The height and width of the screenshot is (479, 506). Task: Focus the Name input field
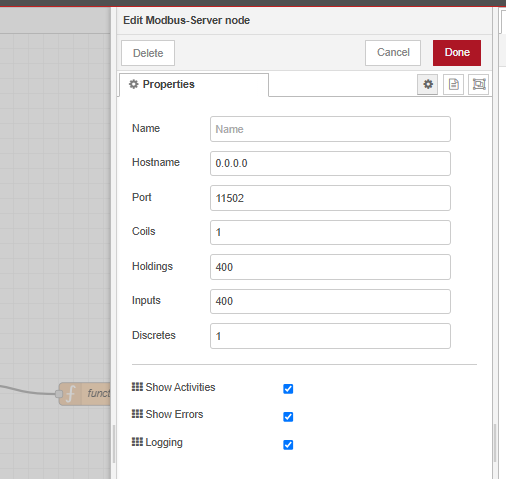point(330,129)
